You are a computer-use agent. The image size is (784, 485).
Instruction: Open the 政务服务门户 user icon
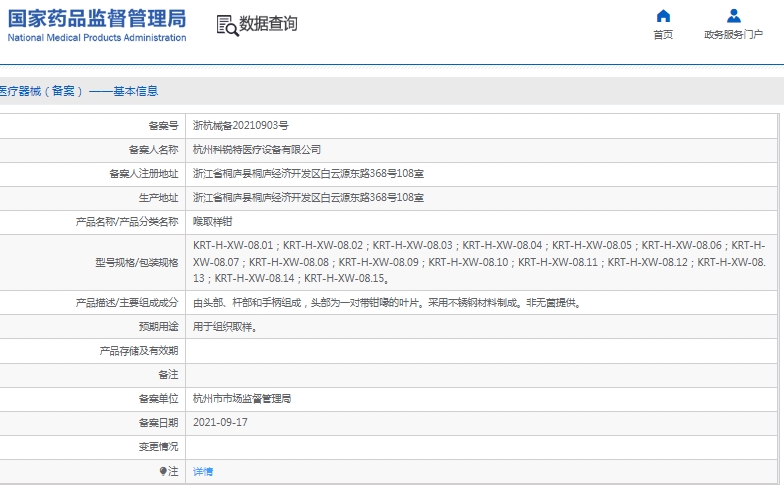tap(734, 16)
